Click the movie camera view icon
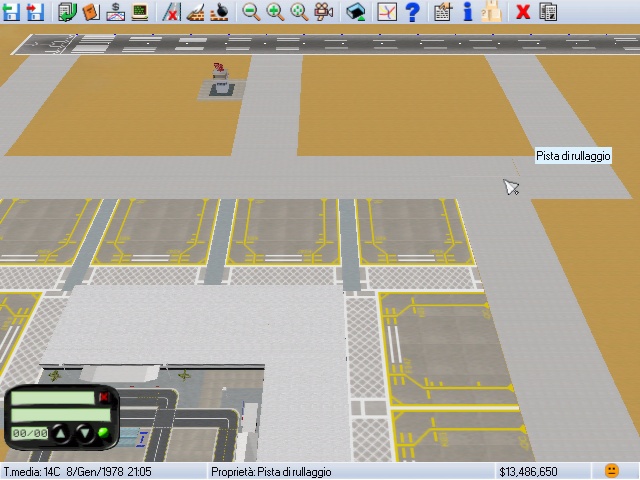The image size is (640, 480). 323,11
